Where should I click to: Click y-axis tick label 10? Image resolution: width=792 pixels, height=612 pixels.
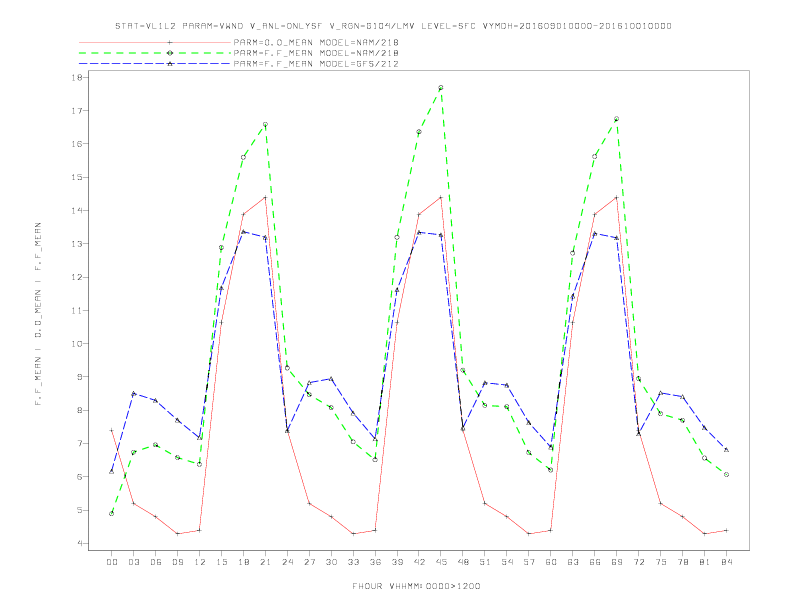point(77,344)
